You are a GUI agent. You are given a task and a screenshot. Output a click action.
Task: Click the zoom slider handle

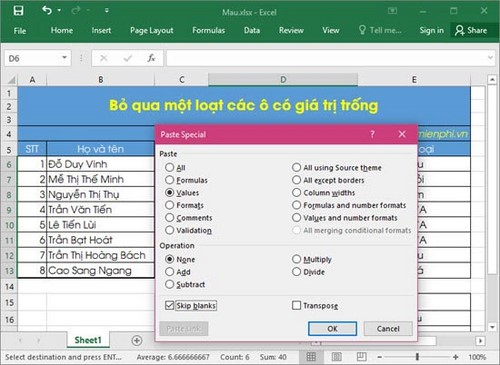417,357
